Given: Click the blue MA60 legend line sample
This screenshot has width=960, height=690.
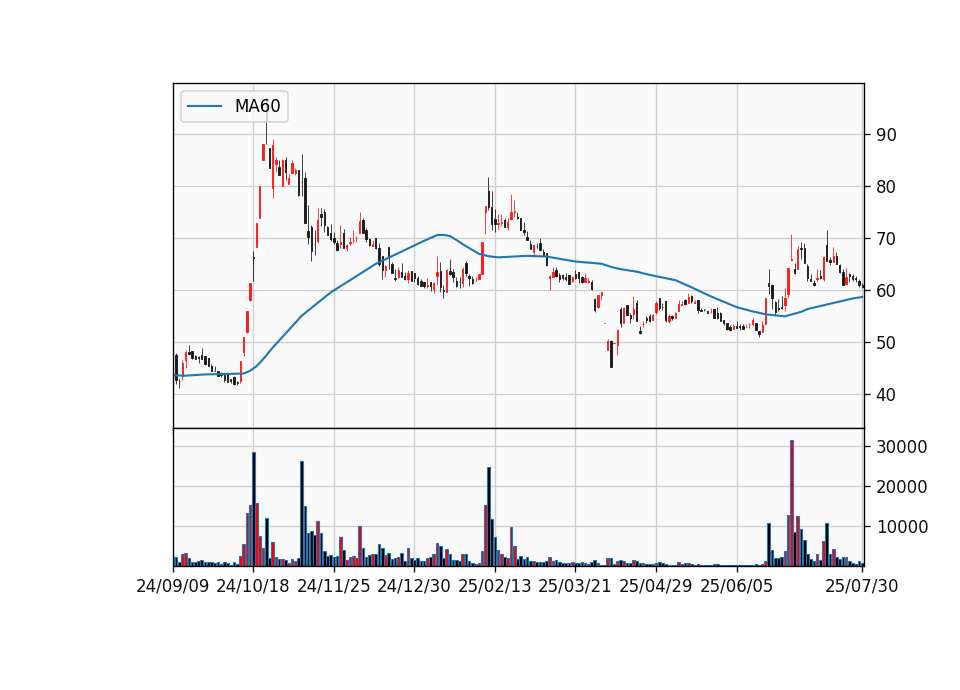Looking at the screenshot, I should 204,107.
